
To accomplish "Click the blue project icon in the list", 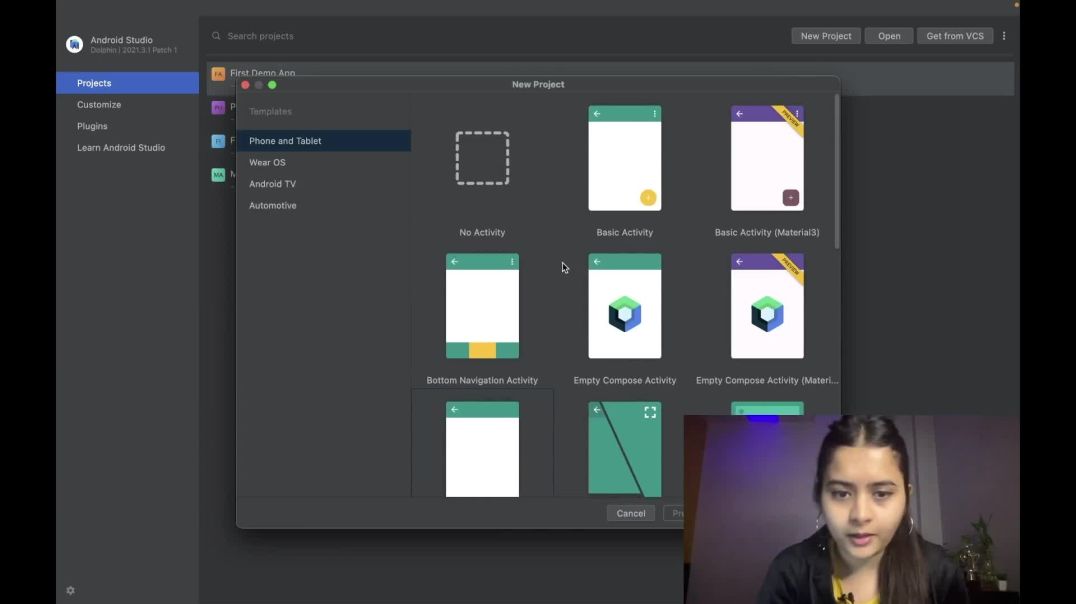I will coord(218,140).
